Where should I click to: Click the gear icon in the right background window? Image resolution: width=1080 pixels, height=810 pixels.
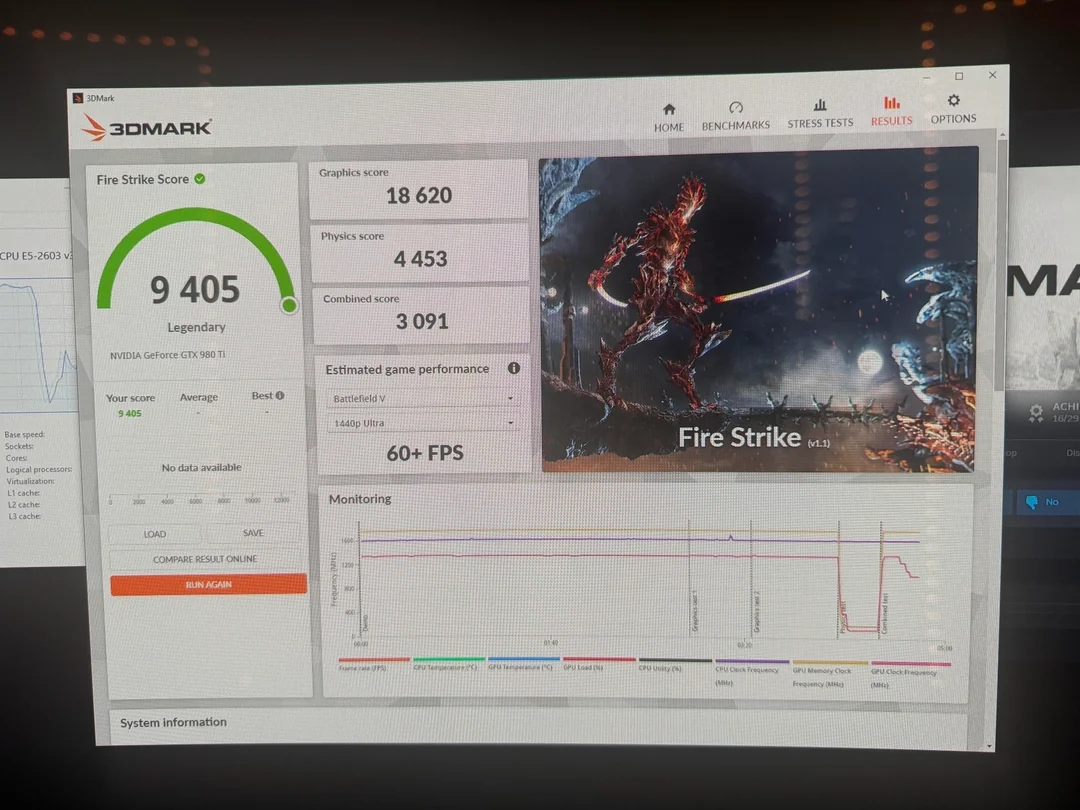coord(1036,413)
